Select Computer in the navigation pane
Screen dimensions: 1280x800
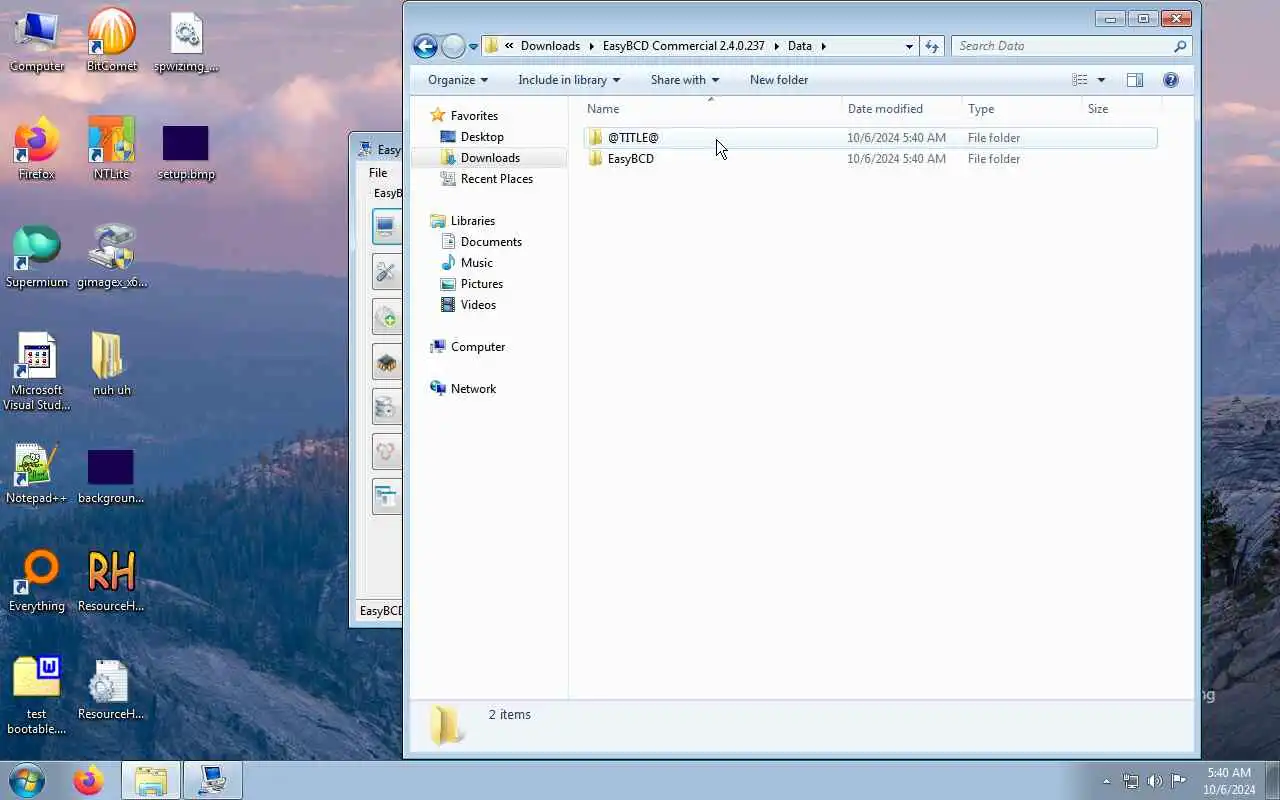point(477,347)
